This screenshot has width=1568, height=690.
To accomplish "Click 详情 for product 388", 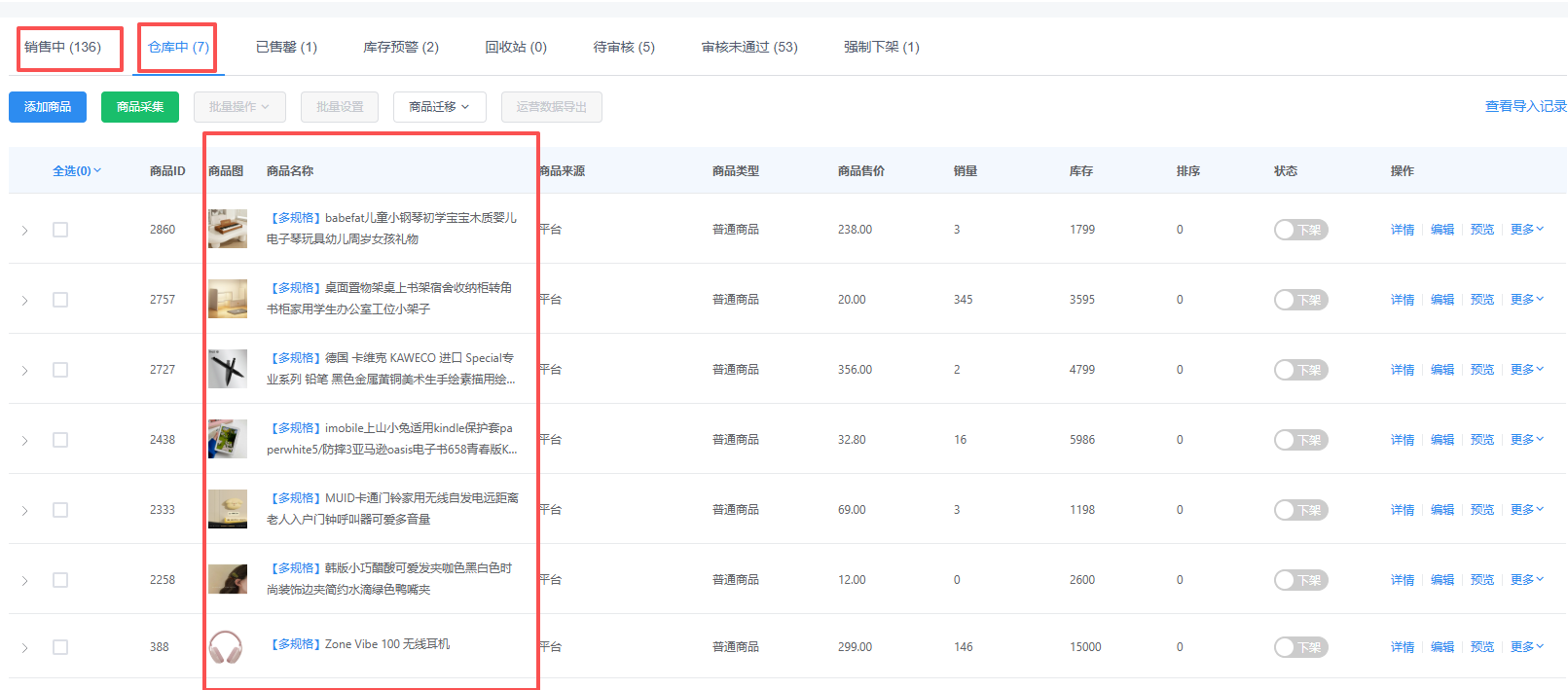I will pos(1402,647).
